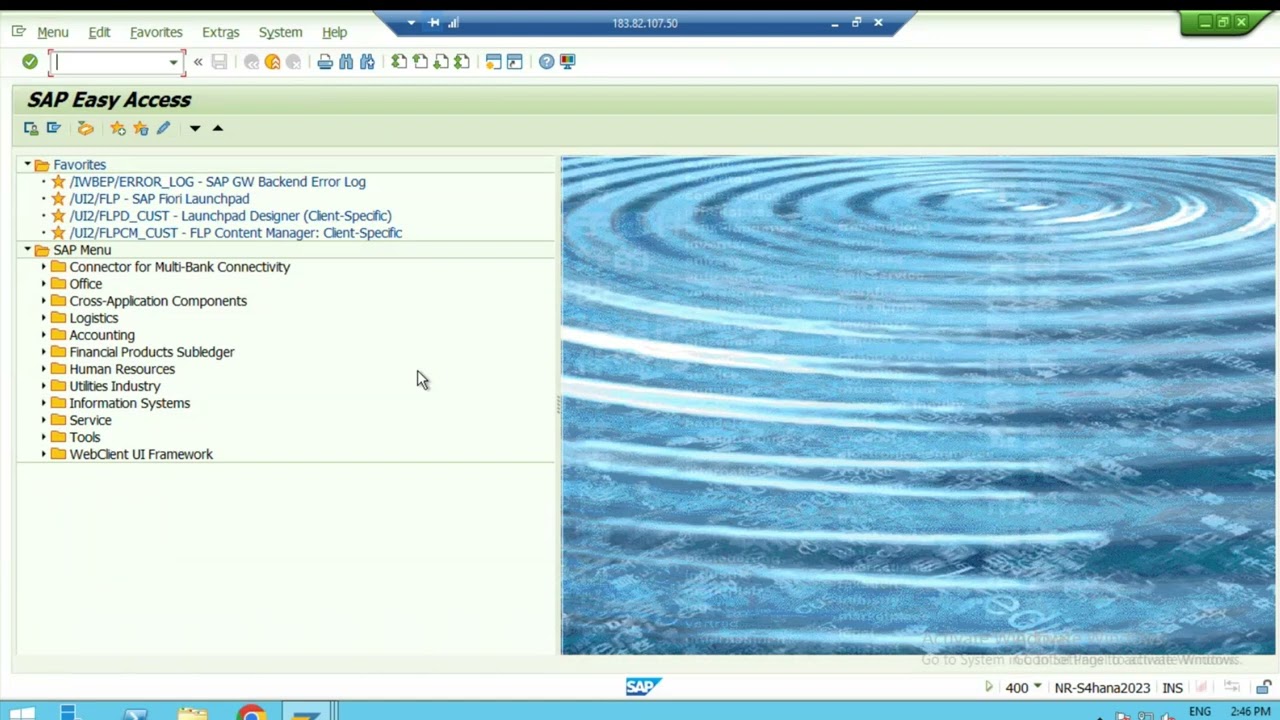Click the Generate Shortcut icon

514,62
